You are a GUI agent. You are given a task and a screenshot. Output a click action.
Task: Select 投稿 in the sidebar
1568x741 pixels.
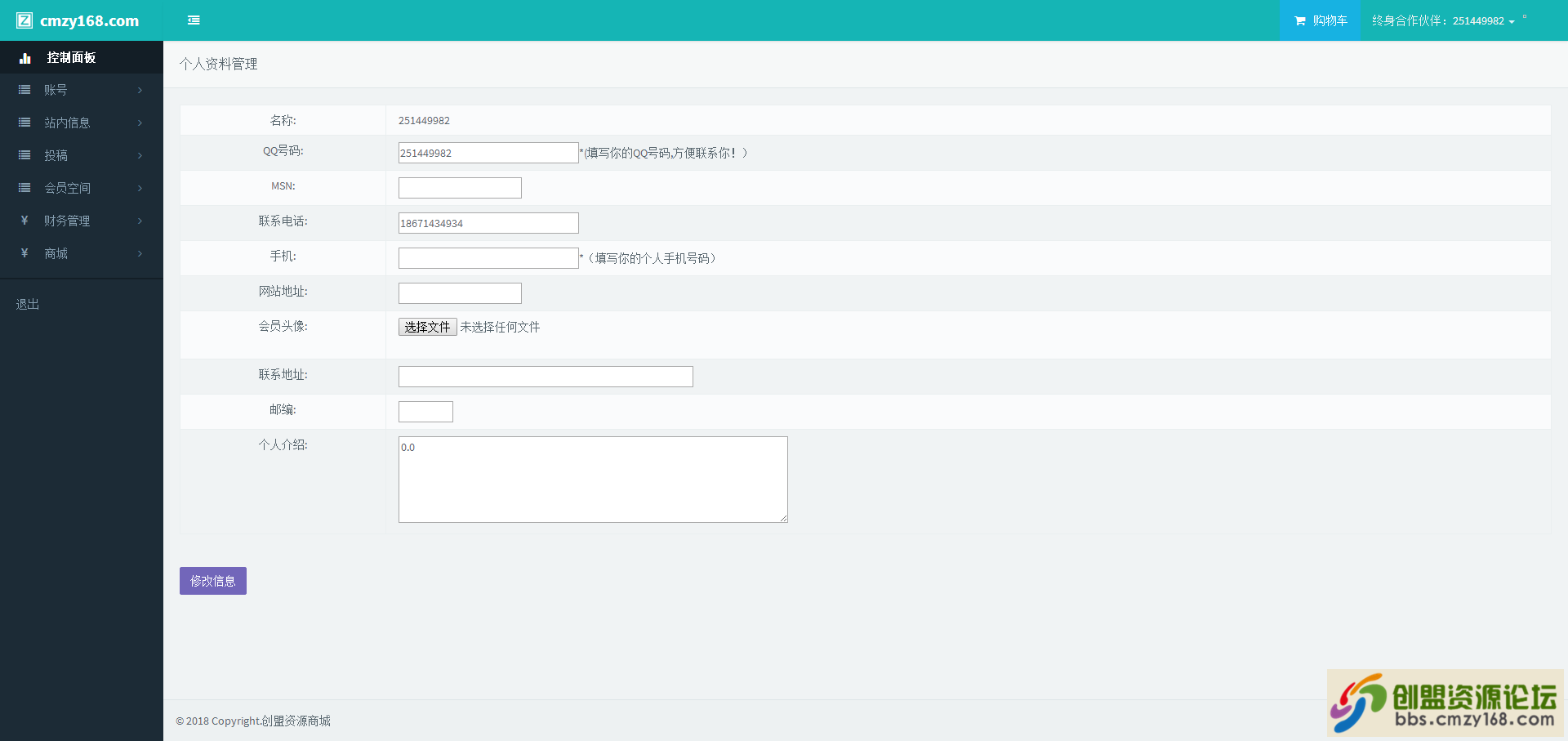82,155
